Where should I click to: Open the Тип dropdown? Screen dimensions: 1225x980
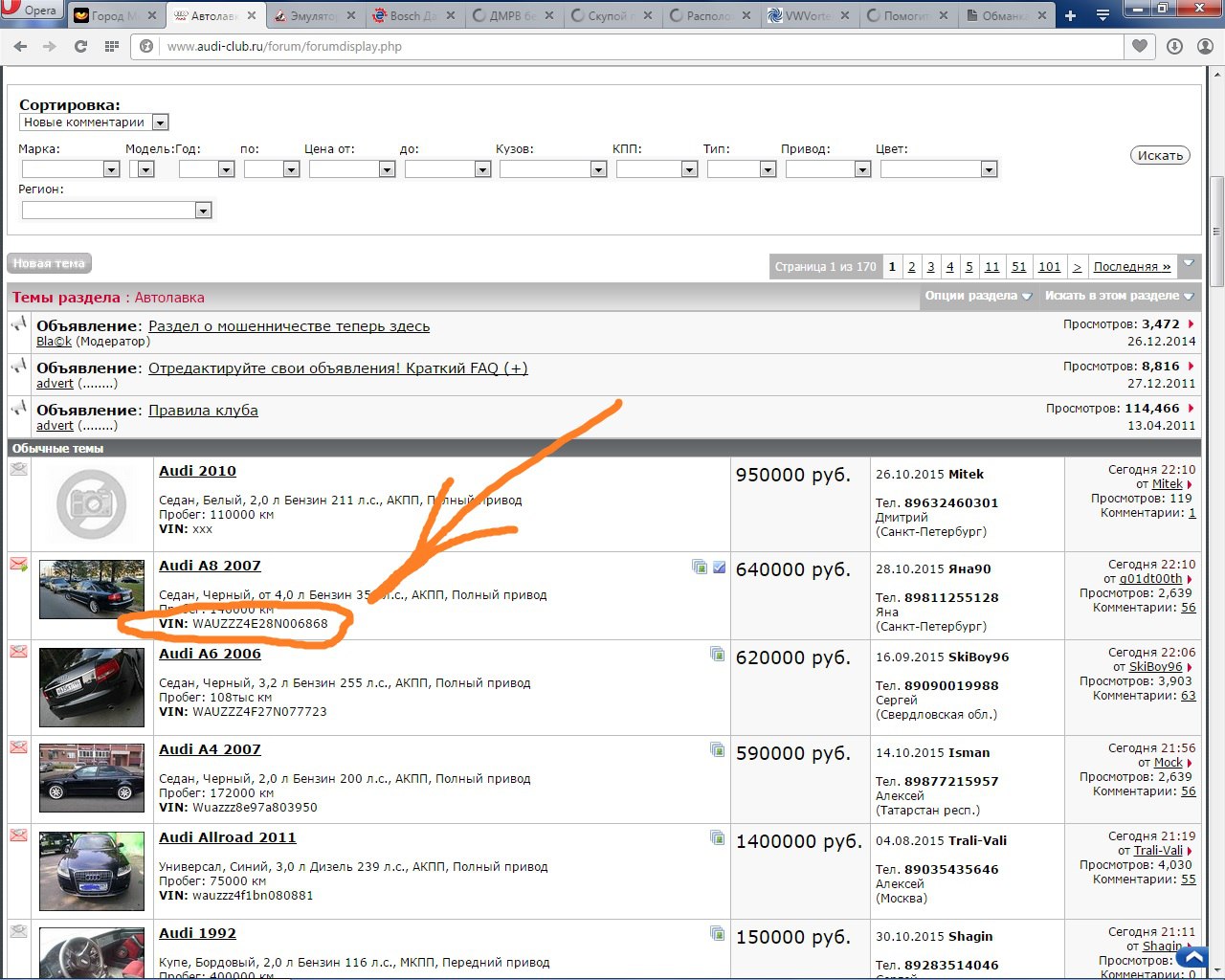pos(742,169)
